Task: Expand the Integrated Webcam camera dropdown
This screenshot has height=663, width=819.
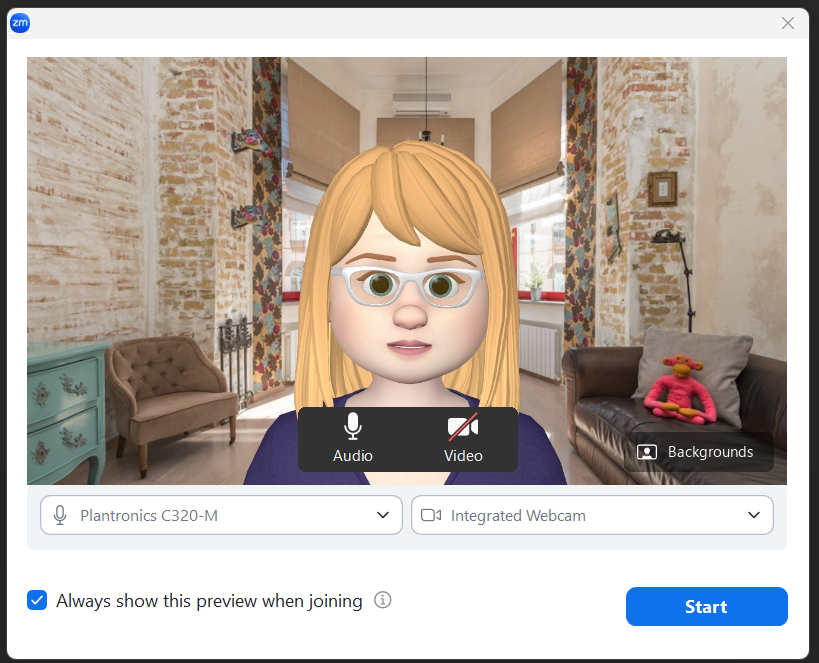Action: click(592, 515)
